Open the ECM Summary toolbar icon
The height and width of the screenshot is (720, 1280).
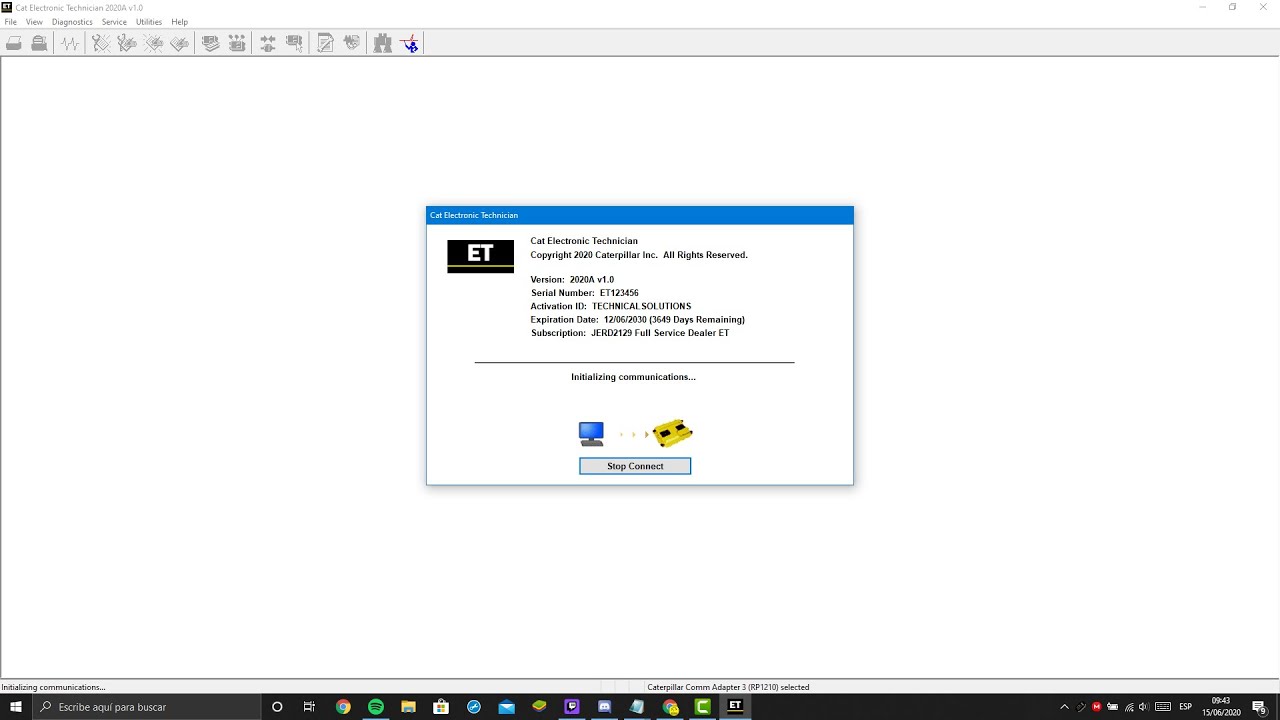click(211, 43)
